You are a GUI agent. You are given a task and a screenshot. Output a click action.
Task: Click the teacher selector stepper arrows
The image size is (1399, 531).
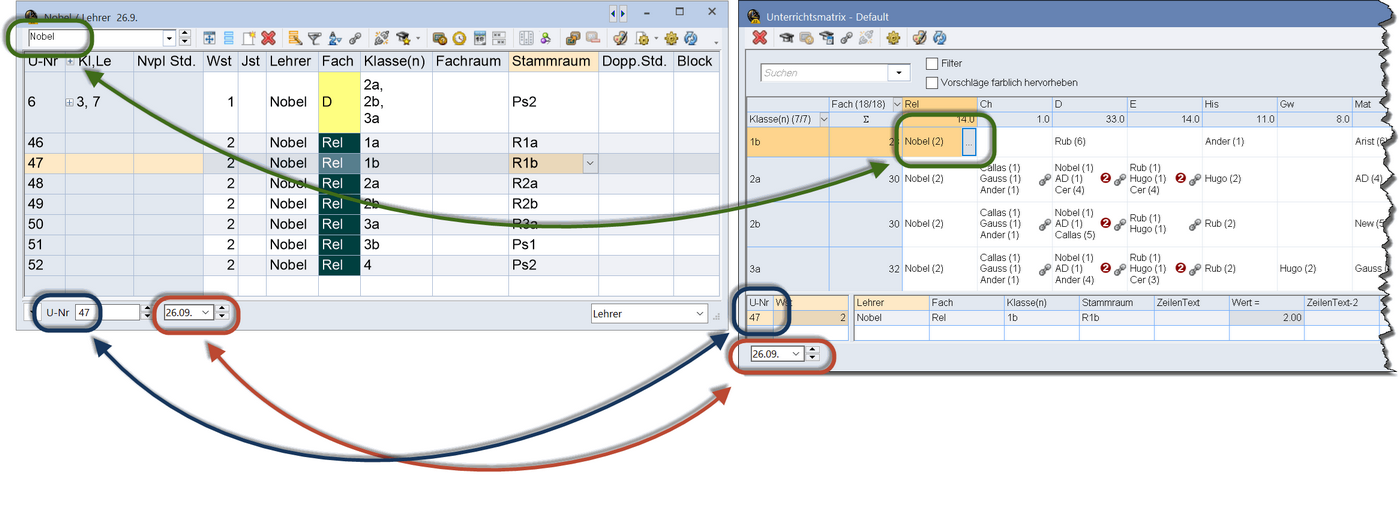[x=184, y=38]
